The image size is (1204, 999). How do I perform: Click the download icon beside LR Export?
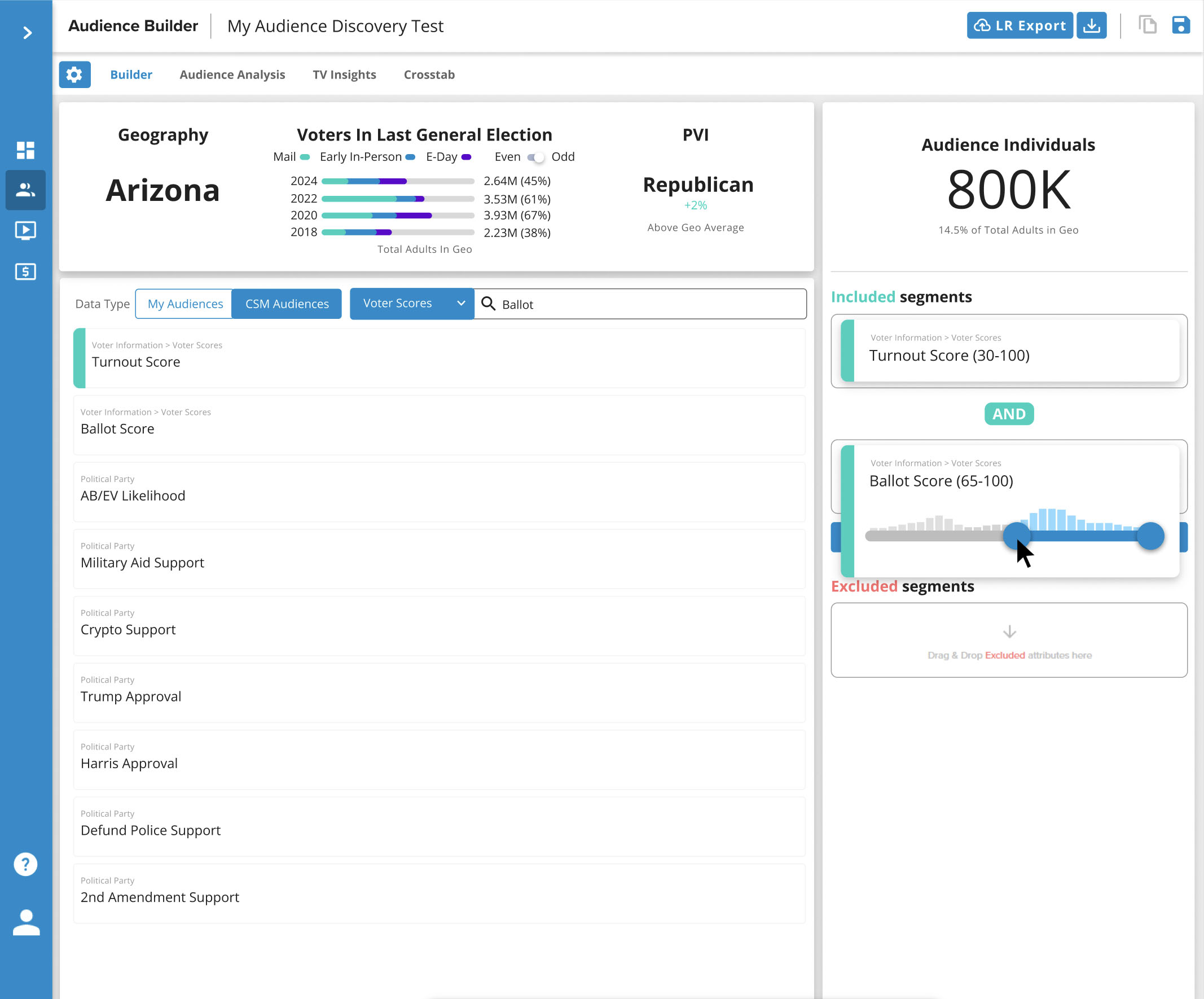coord(1092,25)
